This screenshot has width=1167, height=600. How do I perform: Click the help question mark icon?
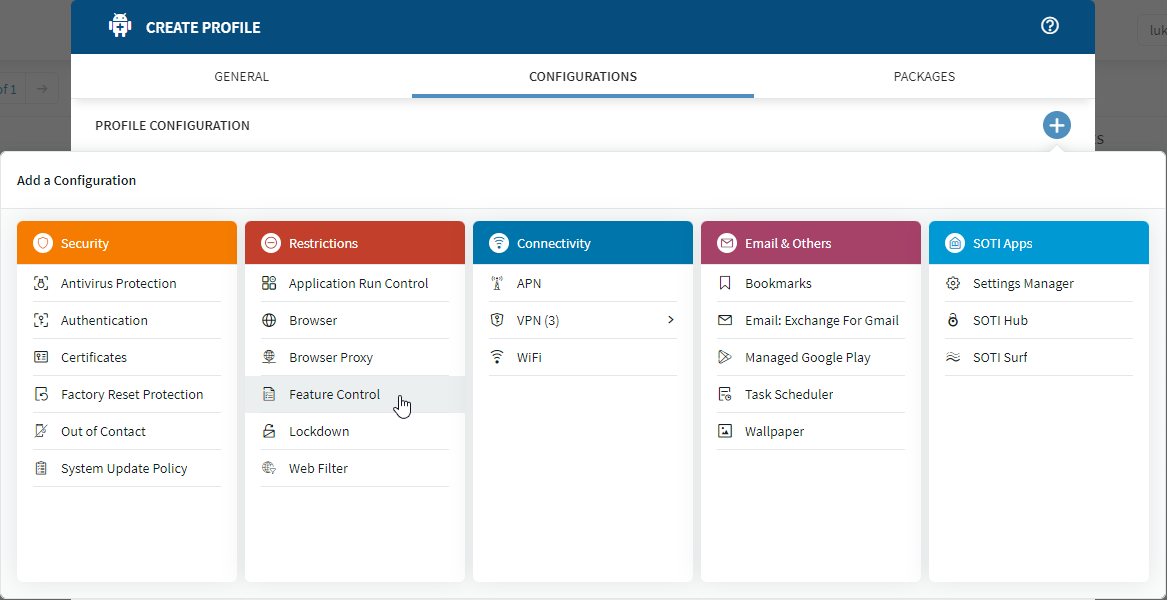tap(1049, 26)
